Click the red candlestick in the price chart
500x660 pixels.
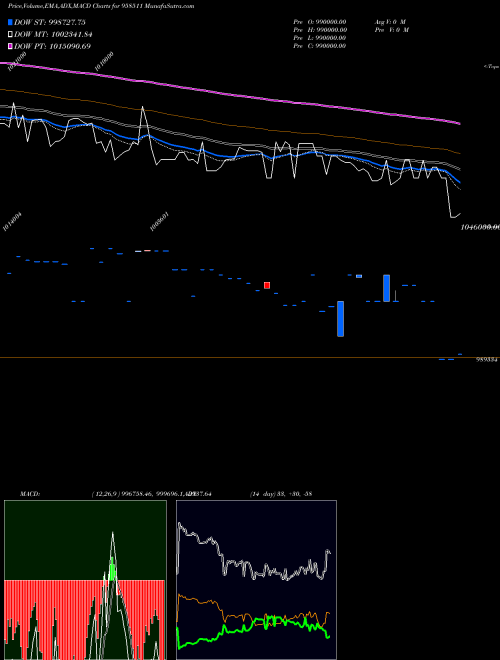click(x=267, y=285)
